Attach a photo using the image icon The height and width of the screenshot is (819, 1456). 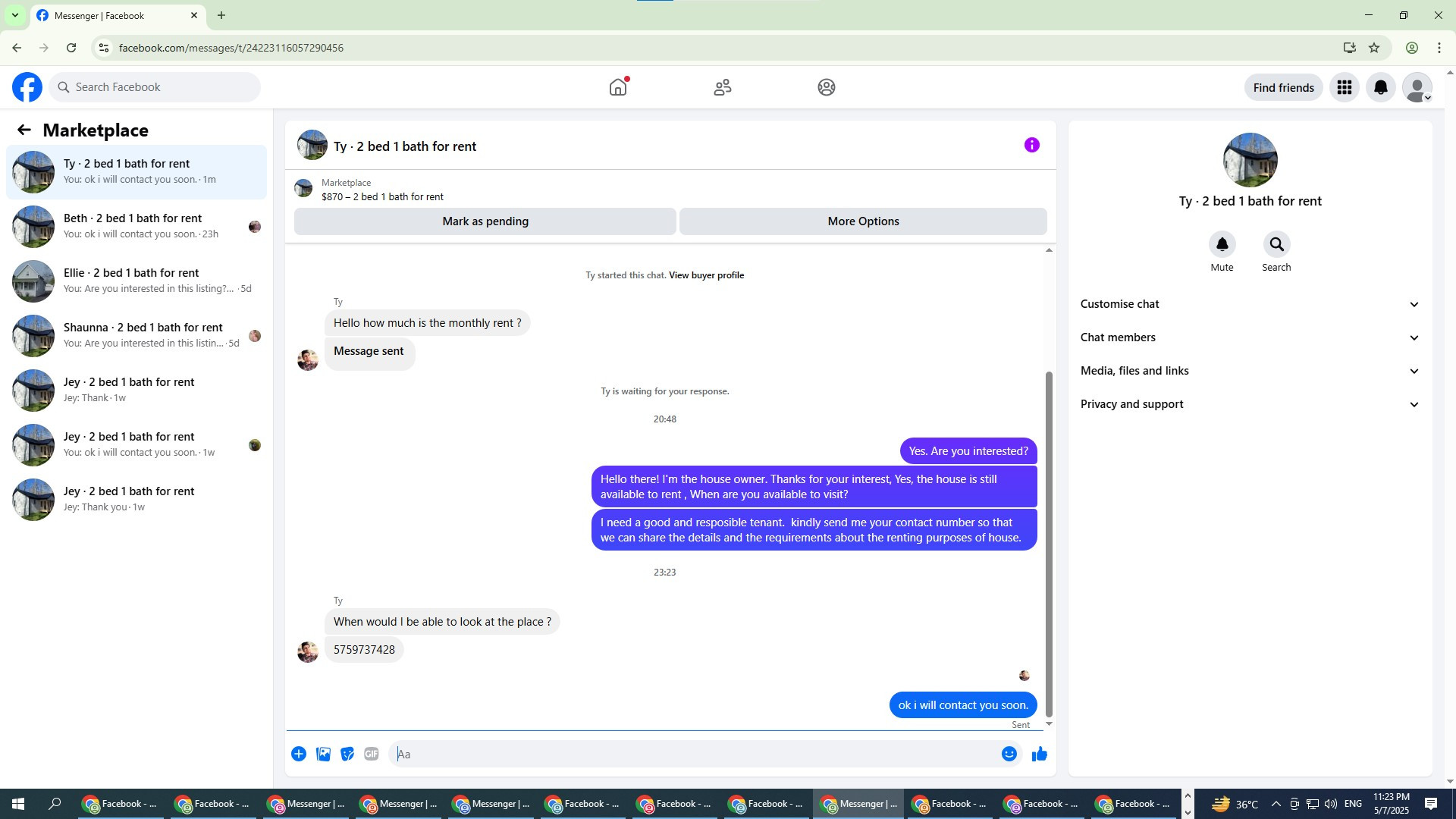click(x=323, y=754)
